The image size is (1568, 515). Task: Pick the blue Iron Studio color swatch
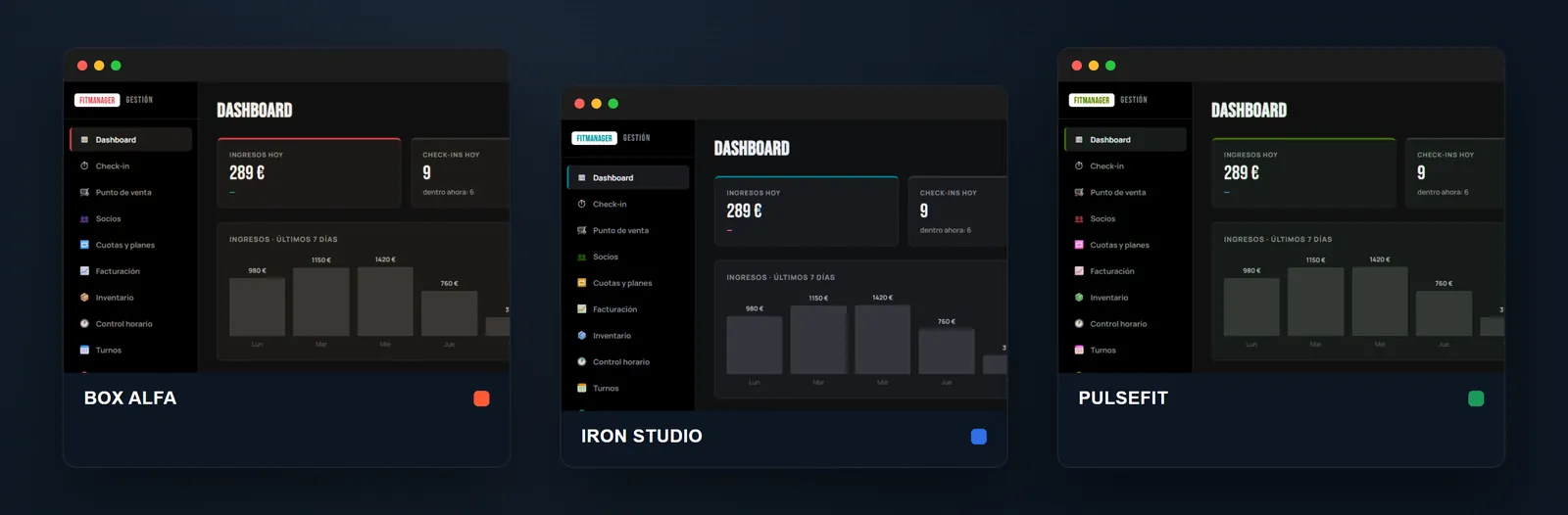click(x=979, y=437)
